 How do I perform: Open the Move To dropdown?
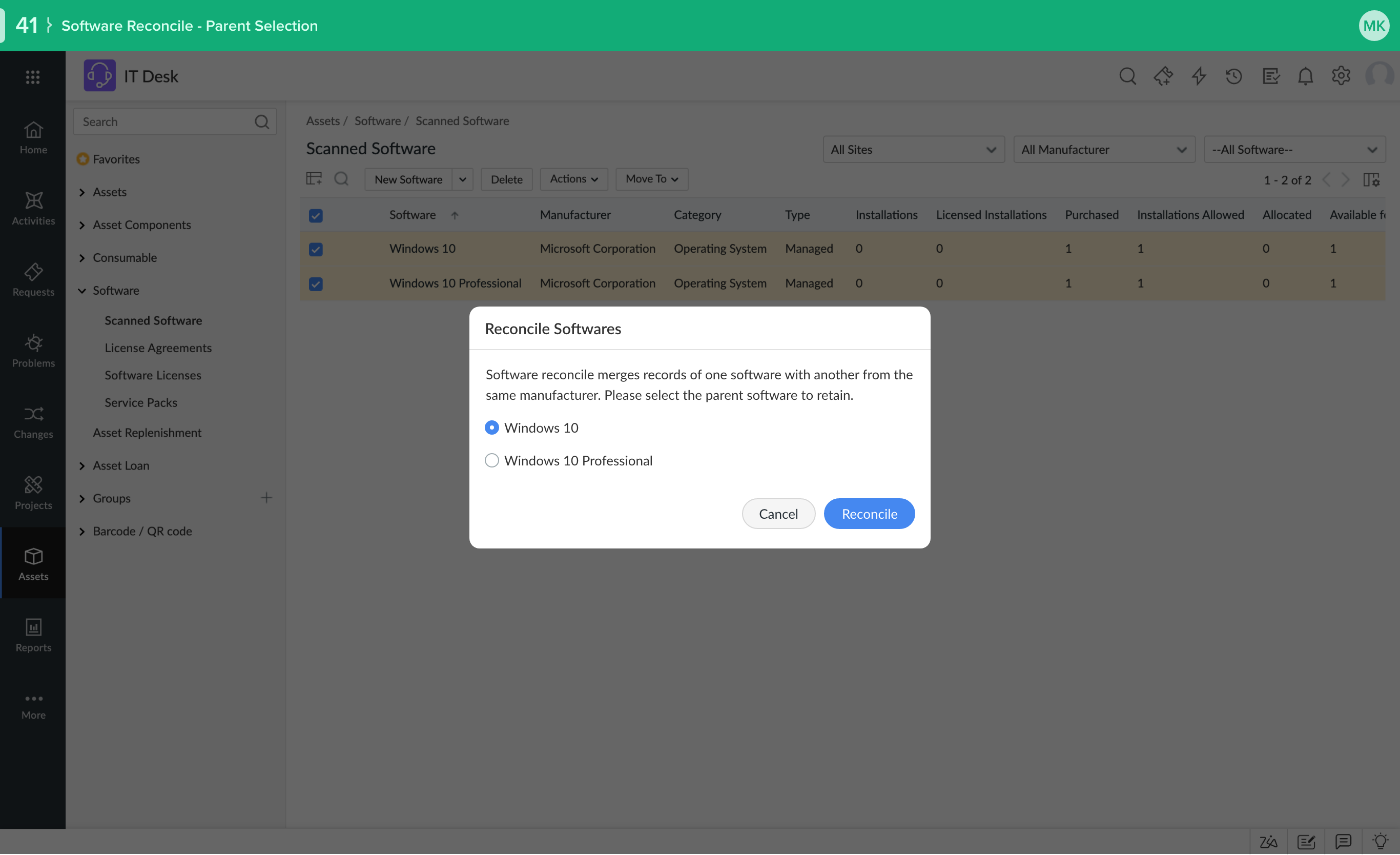pos(652,179)
